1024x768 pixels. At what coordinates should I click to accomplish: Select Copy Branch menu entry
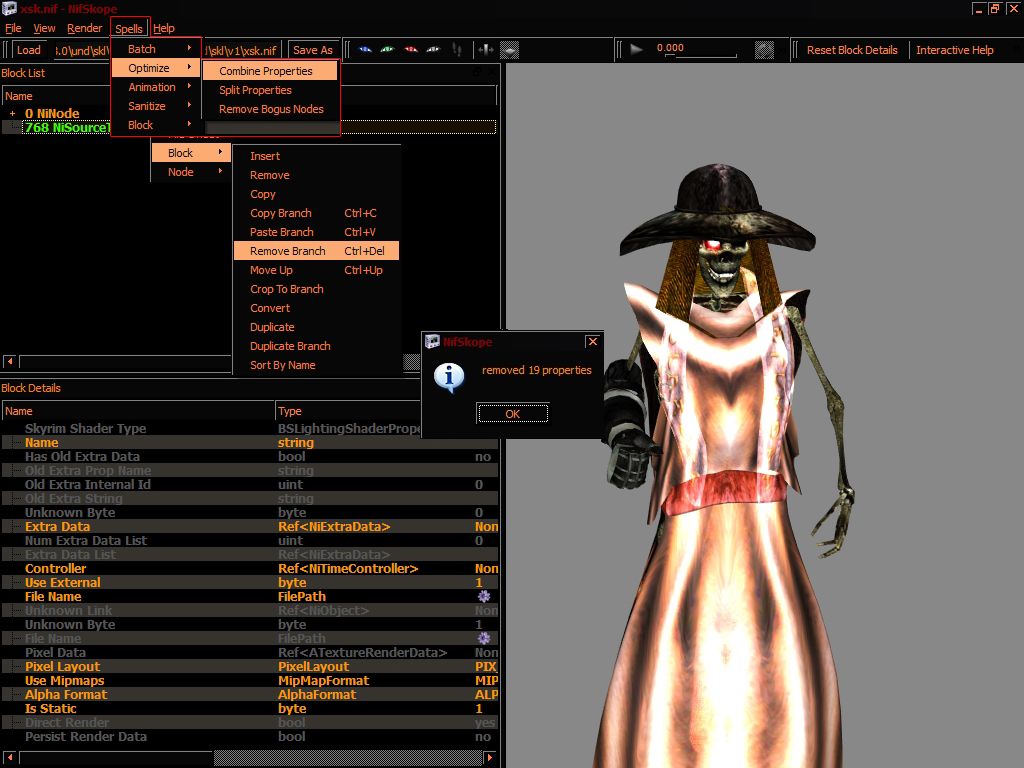[316, 213]
